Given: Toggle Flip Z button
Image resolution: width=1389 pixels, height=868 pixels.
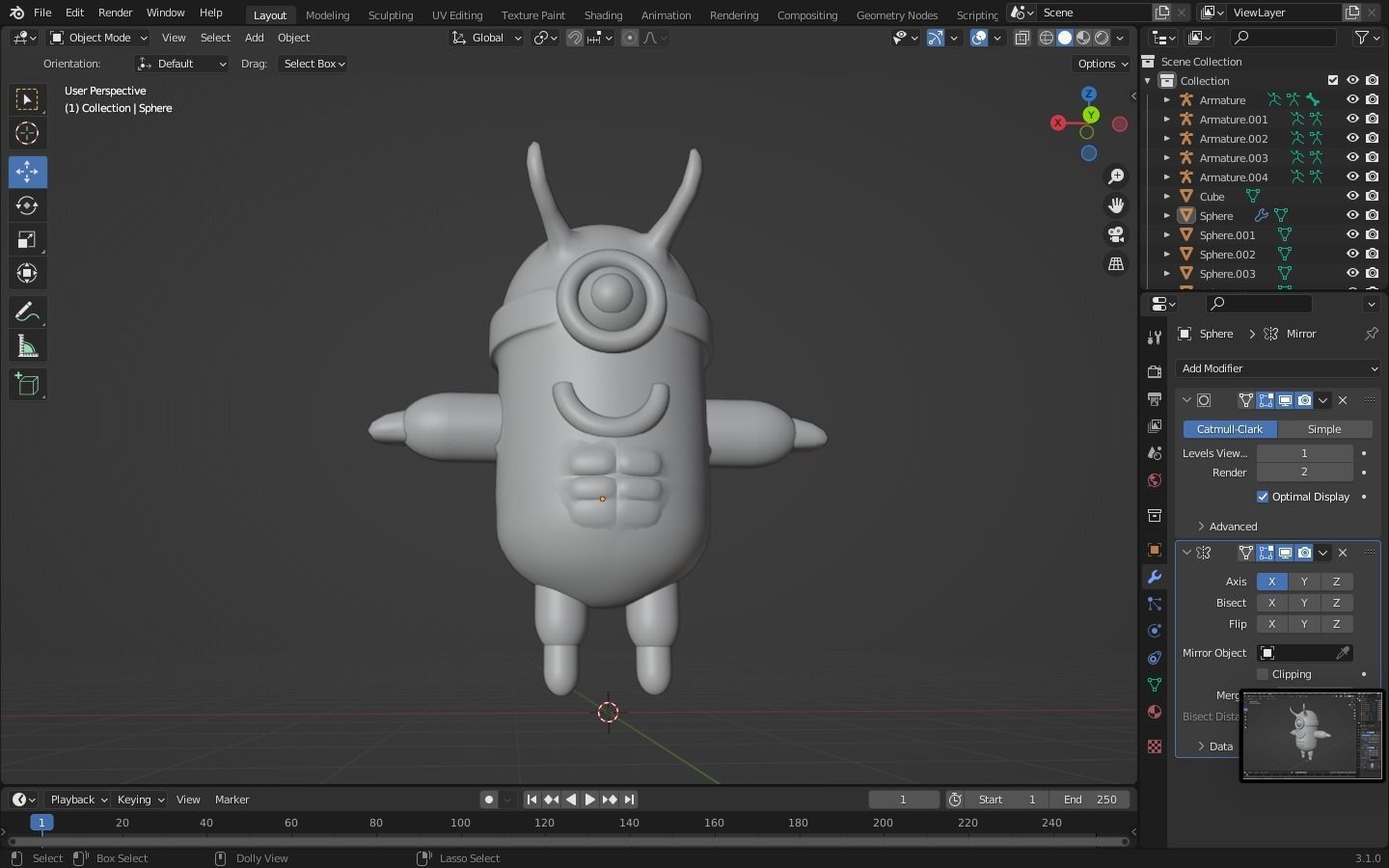Looking at the screenshot, I should pyautogui.click(x=1336, y=624).
